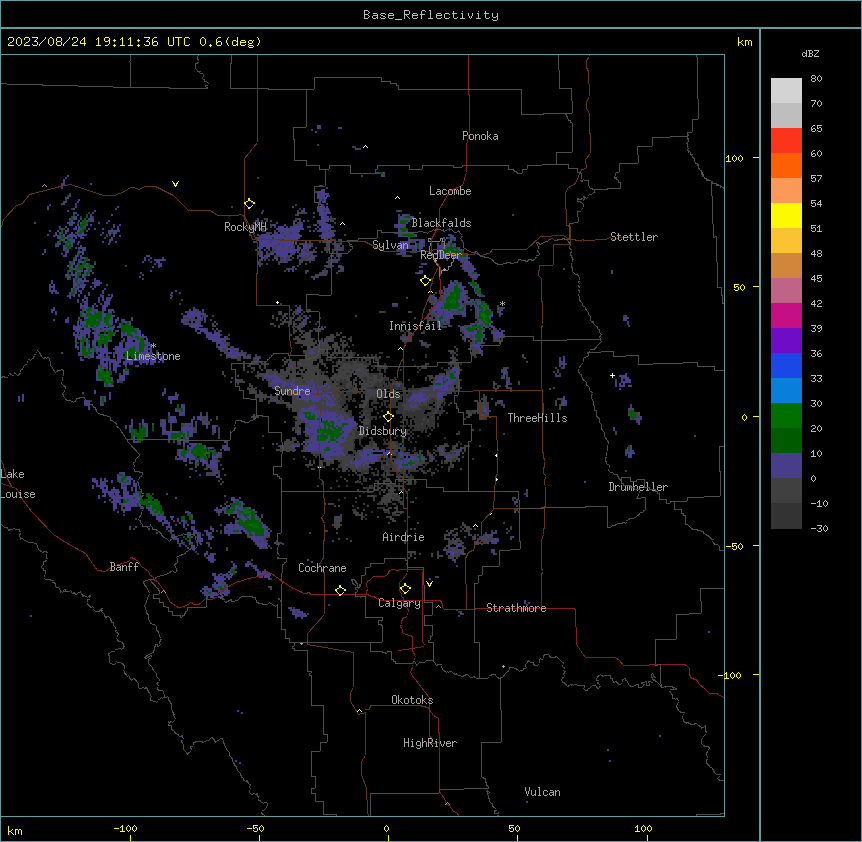Choose the light blue 30–33 dBZ swatch
Viewport: 862px width, 842px height.
click(786, 391)
